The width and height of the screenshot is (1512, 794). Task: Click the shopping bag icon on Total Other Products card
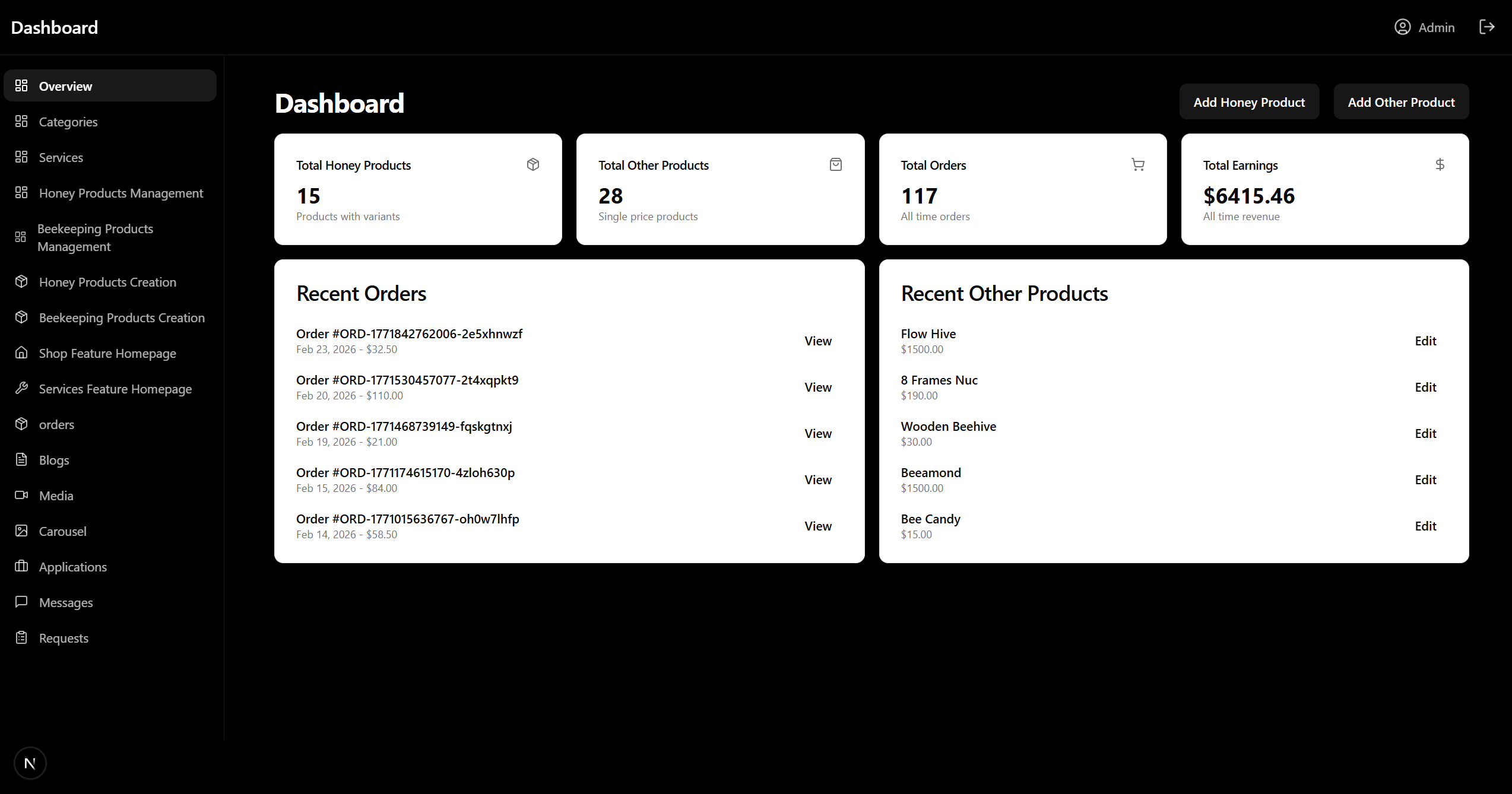(836, 164)
